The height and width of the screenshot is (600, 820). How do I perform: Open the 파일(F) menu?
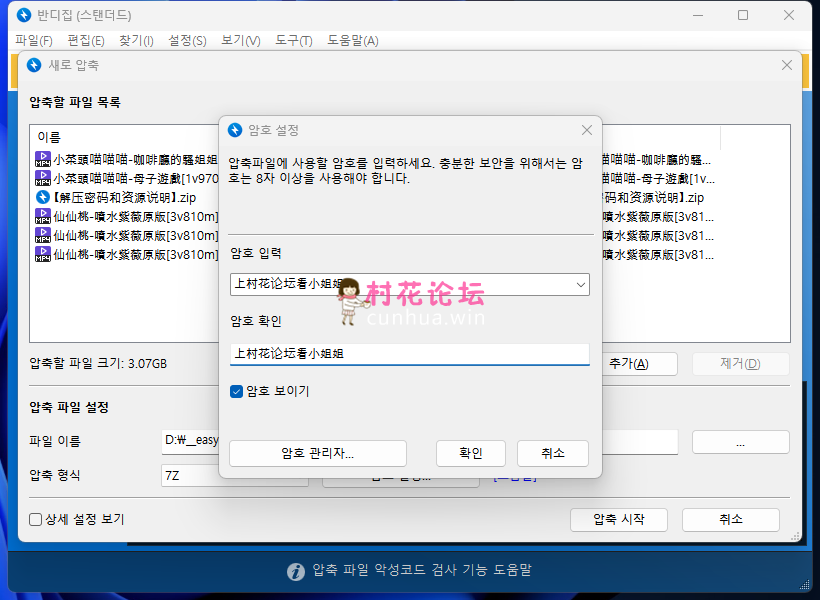(x=34, y=41)
